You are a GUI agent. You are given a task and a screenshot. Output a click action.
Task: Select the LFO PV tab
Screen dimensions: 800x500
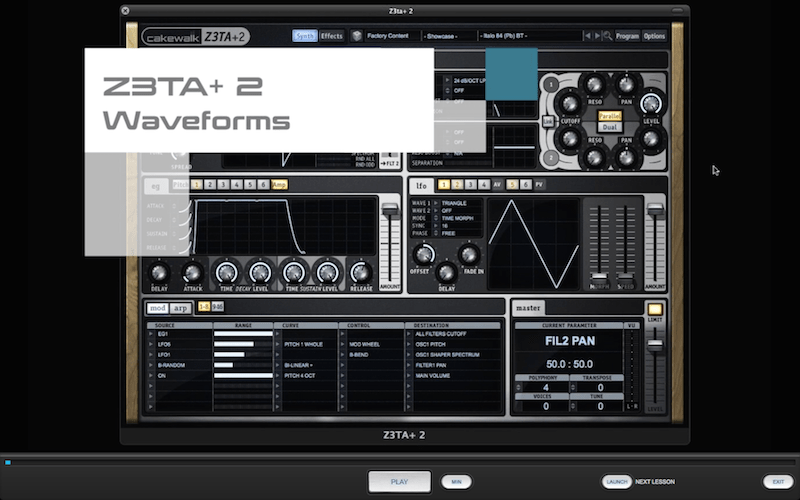click(x=539, y=184)
